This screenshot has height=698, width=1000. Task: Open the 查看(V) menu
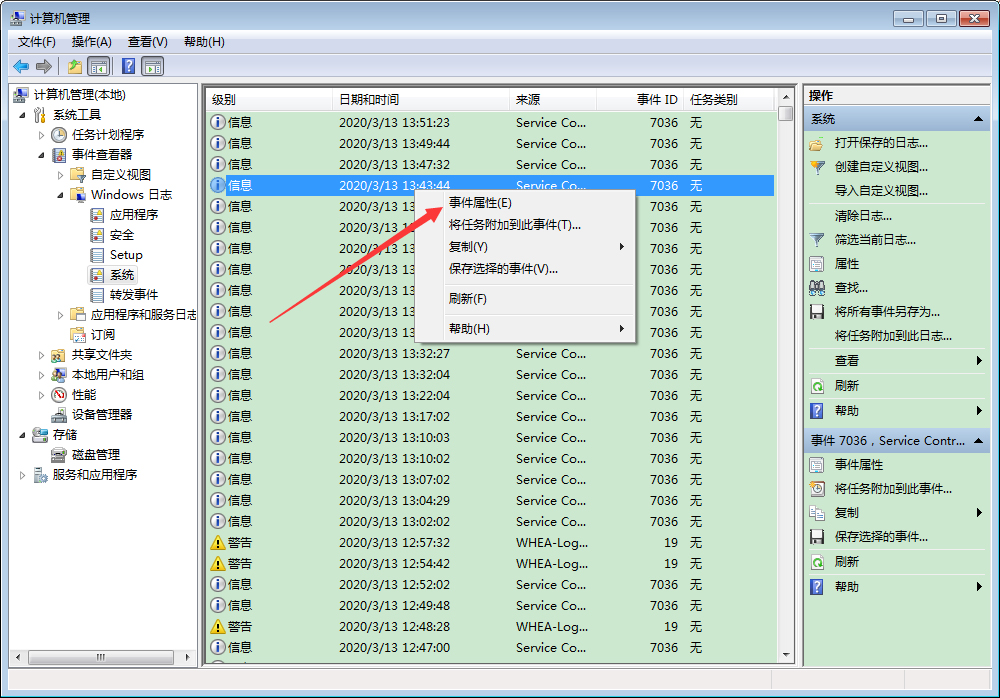[145, 41]
